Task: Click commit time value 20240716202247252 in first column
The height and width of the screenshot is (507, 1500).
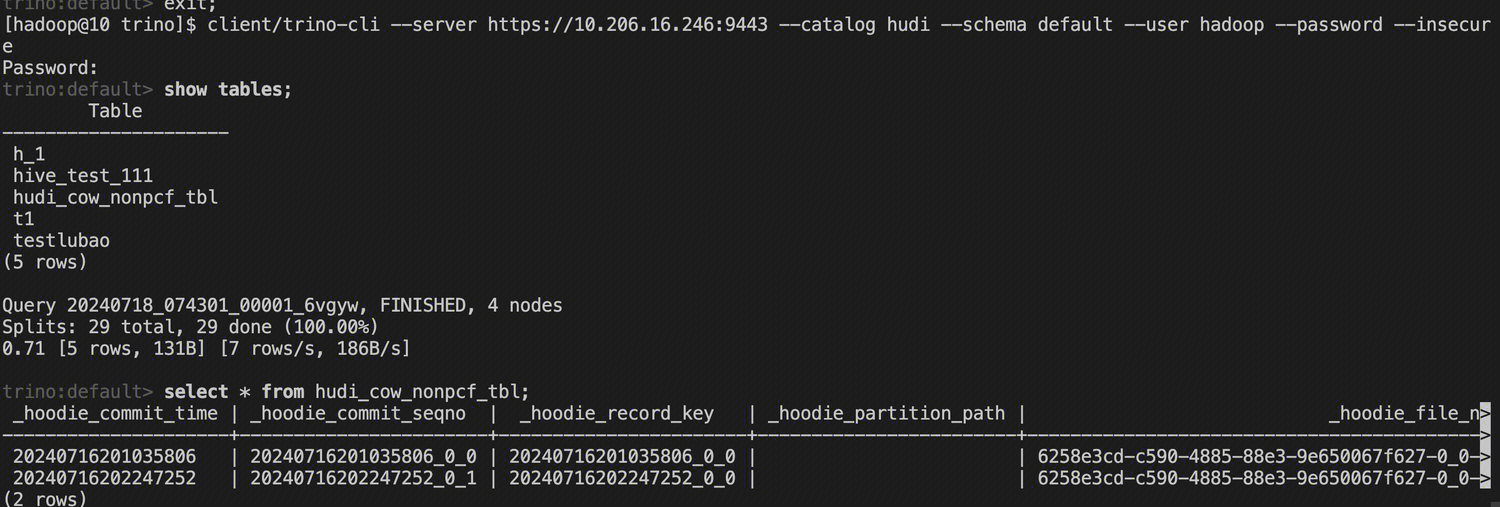Action: 105,478
